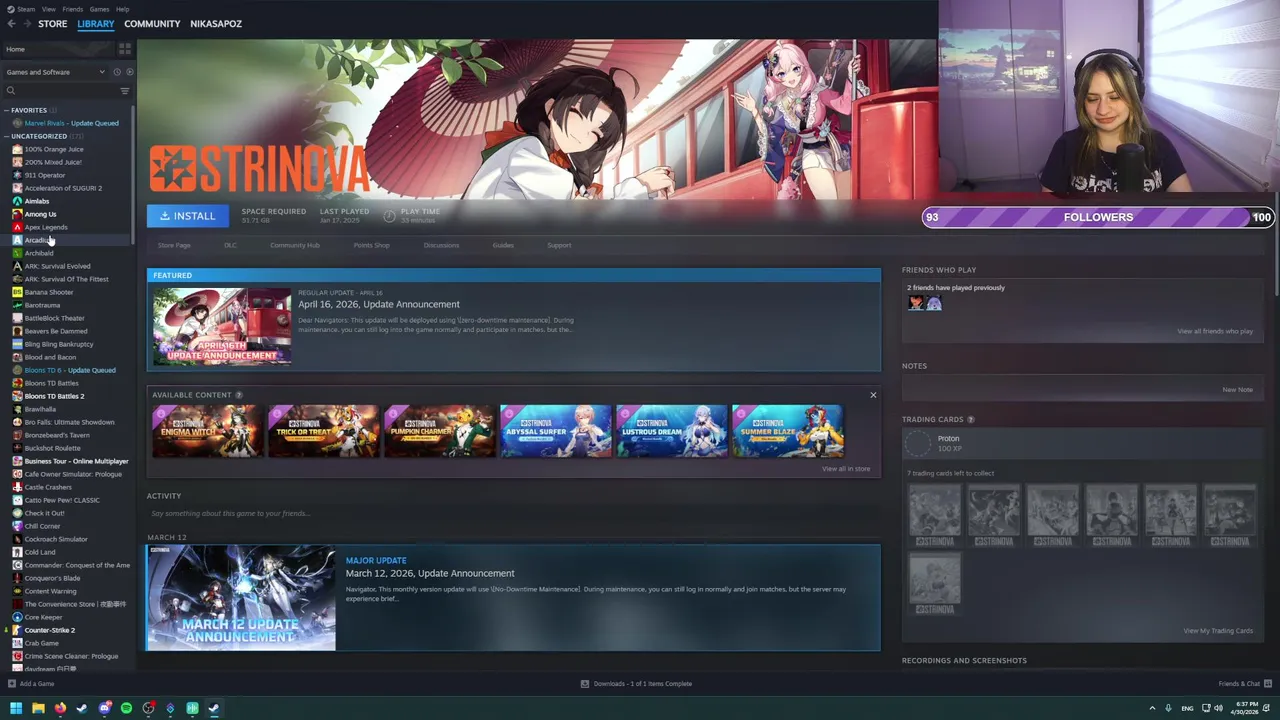The width and height of the screenshot is (1280, 720).
Task: Close the Available Content section
Action: click(x=873, y=395)
